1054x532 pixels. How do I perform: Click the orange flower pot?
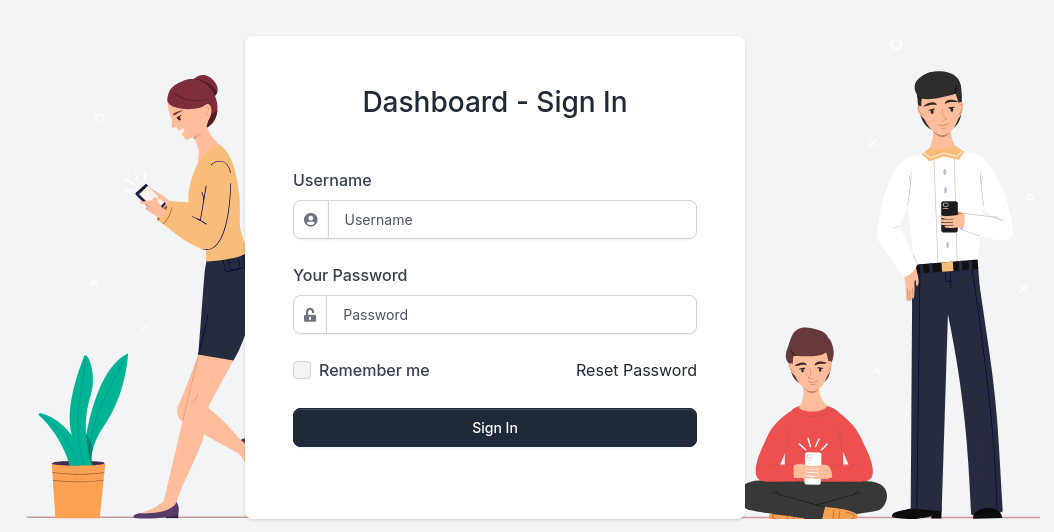click(78, 489)
